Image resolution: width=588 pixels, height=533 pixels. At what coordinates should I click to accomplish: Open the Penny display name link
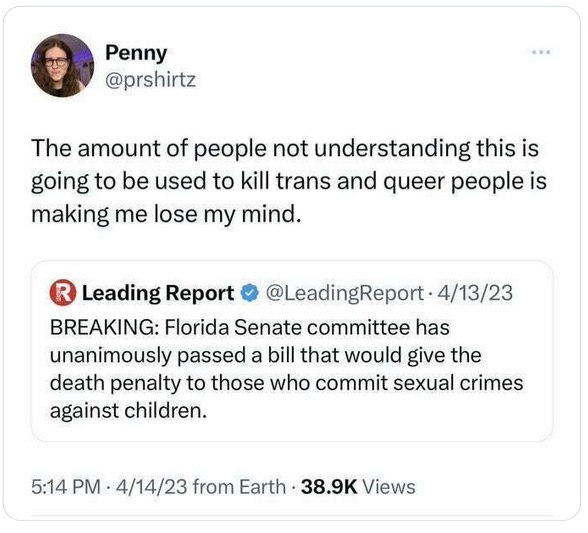[x=136, y=53]
